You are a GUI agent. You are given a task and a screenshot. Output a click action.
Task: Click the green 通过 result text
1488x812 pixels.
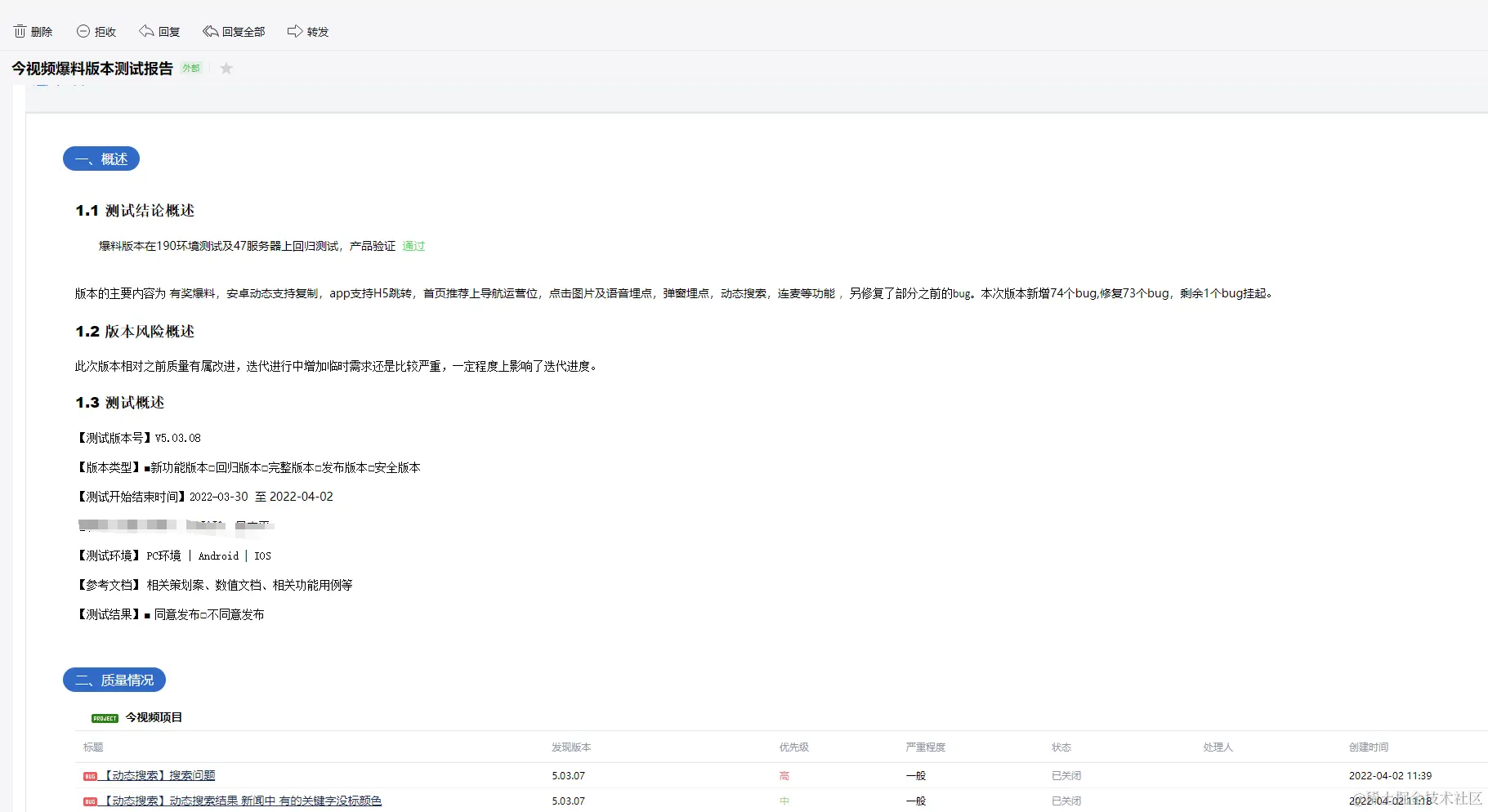click(x=413, y=246)
